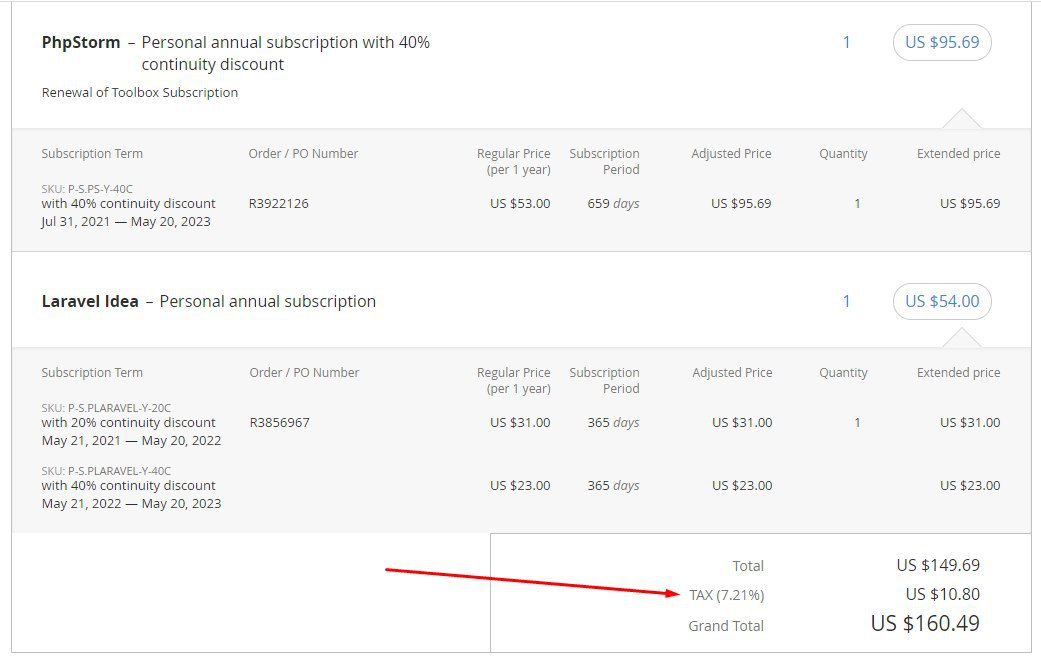Select the PhpStorm product name heading
1041x657 pixels.
[x=81, y=42]
